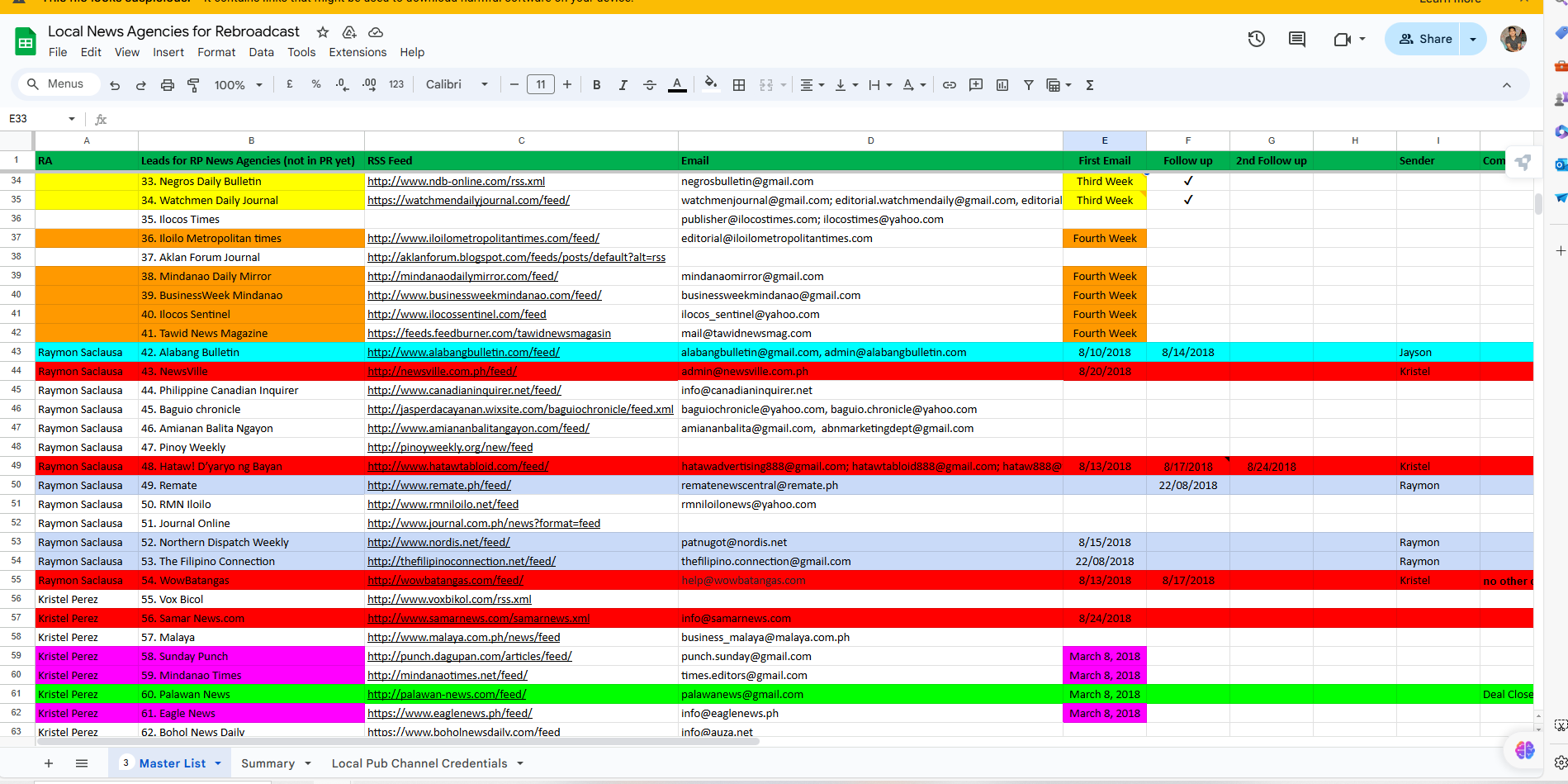The height and width of the screenshot is (784, 1568).
Task: Open the Calibri font dropdown
Action: [x=457, y=84]
